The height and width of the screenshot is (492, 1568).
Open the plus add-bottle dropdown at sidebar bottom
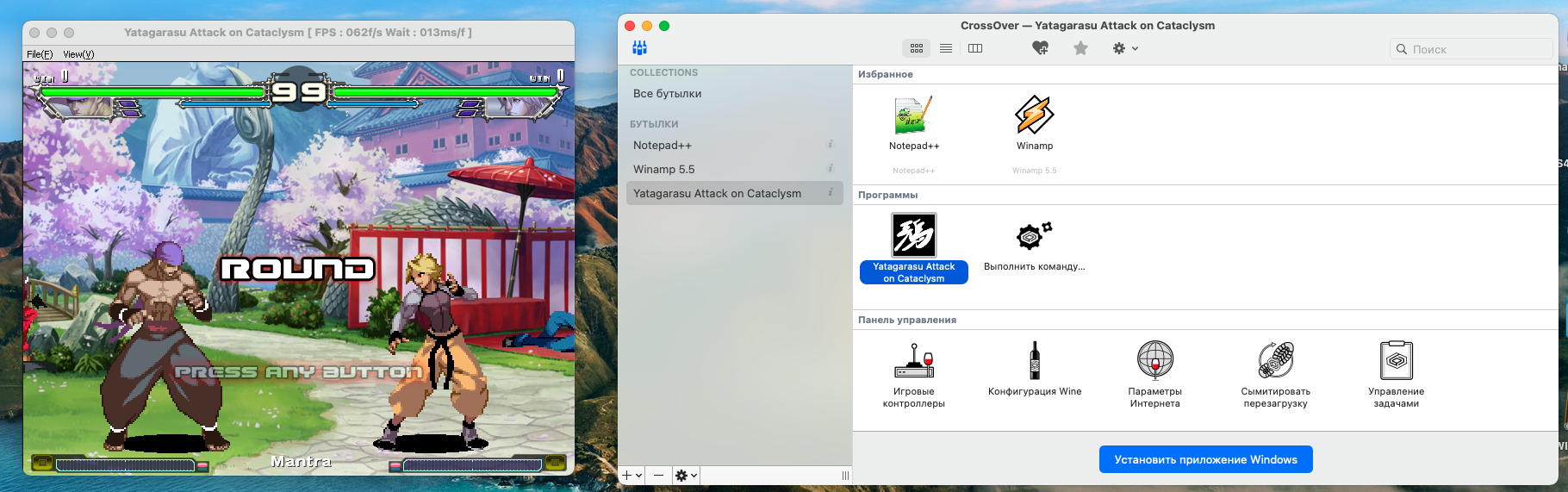click(x=632, y=475)
